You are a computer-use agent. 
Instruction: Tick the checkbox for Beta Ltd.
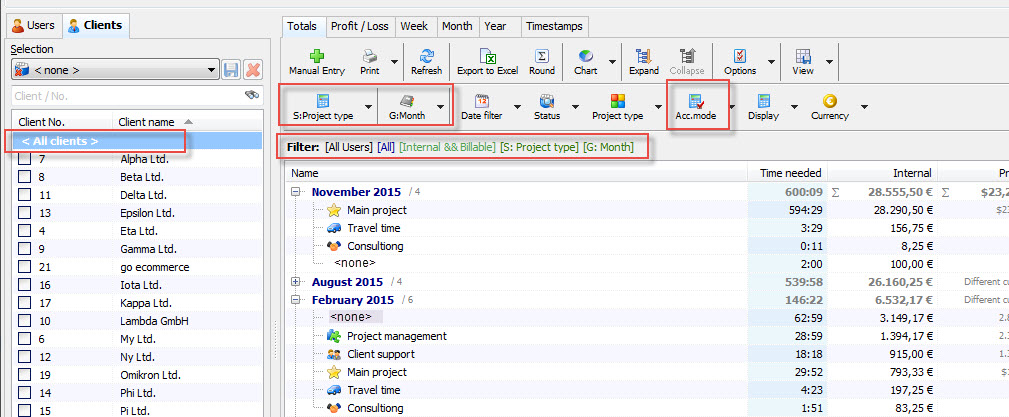pos(24,177)
